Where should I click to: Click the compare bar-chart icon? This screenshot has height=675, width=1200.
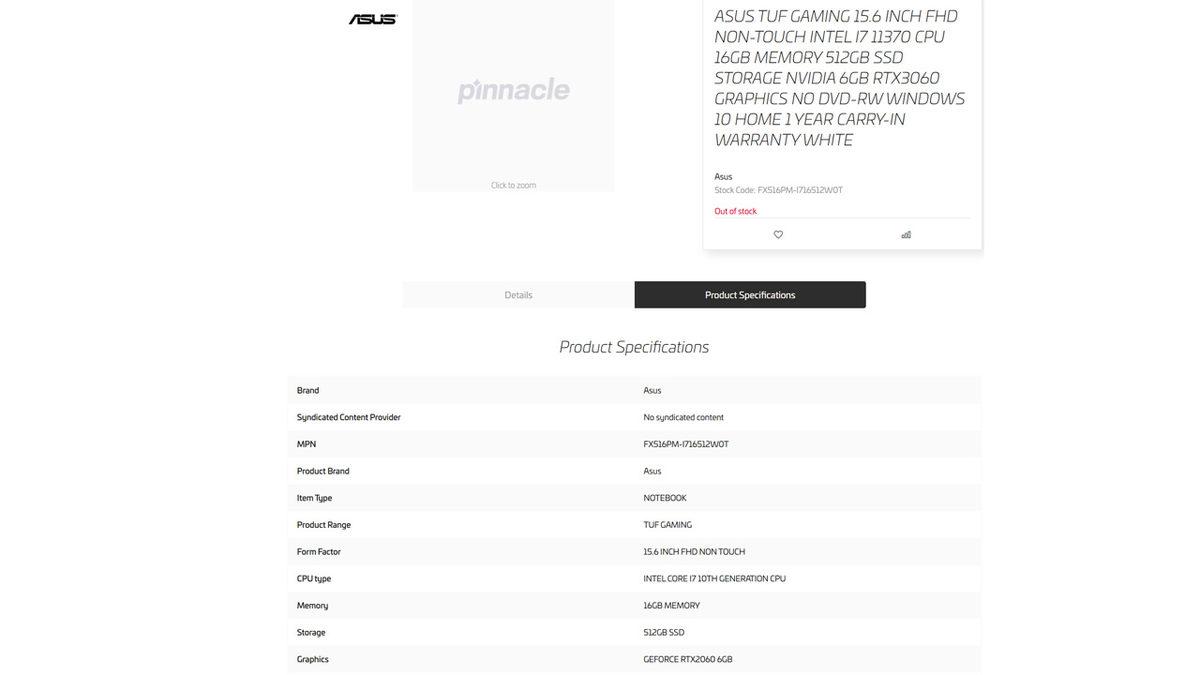click(x=906, y=235)
